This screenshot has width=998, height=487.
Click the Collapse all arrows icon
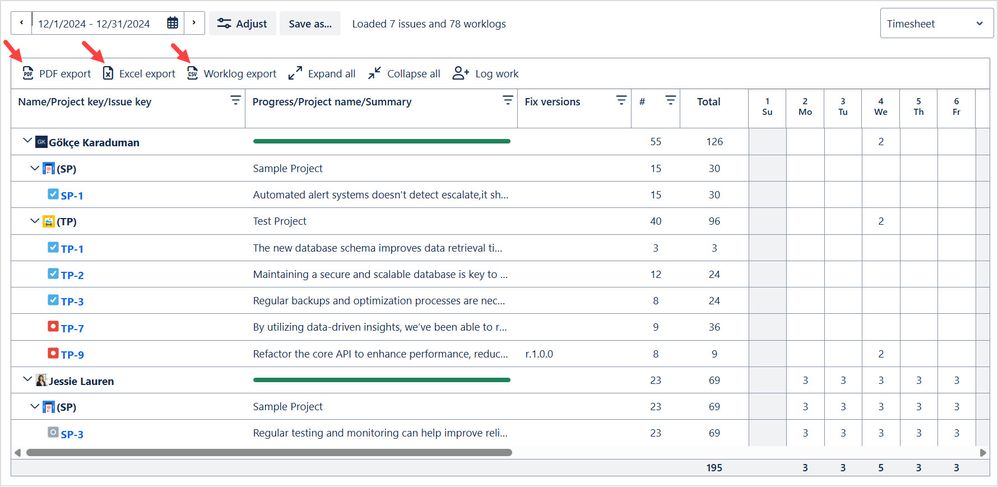375,74
